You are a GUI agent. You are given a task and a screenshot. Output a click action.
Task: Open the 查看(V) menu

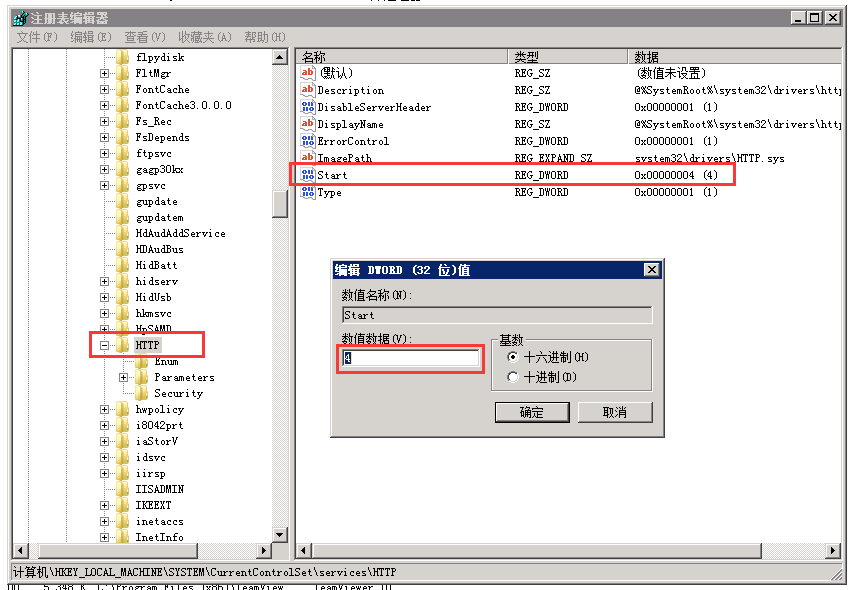(144, 37)
